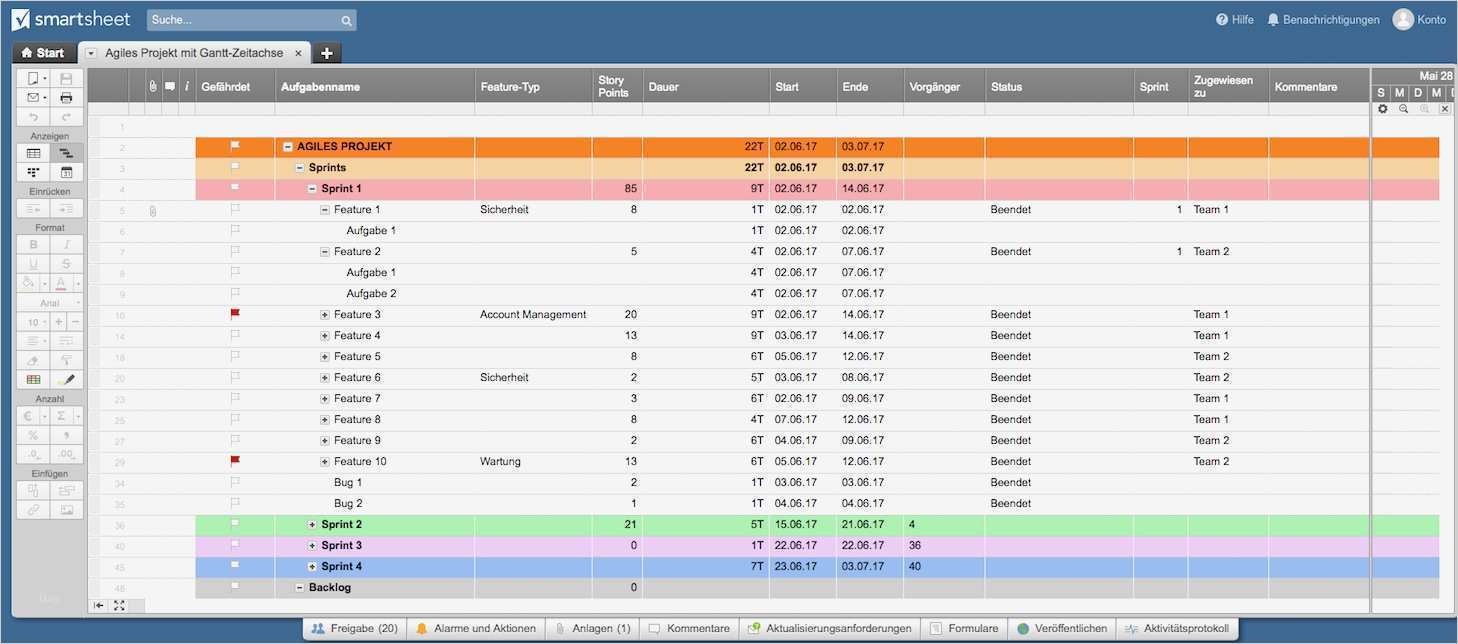
Task: Open the email send dropdown icon
Action: (x=33, y=97)
